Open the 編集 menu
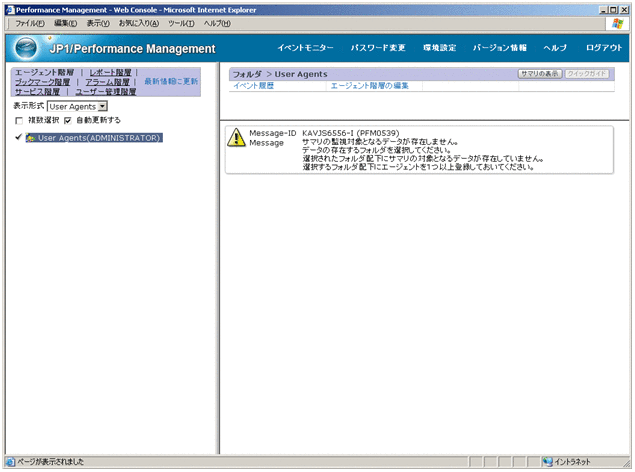Image resolution: width=635 pixels, height=472 pixels. coord(65,23)
